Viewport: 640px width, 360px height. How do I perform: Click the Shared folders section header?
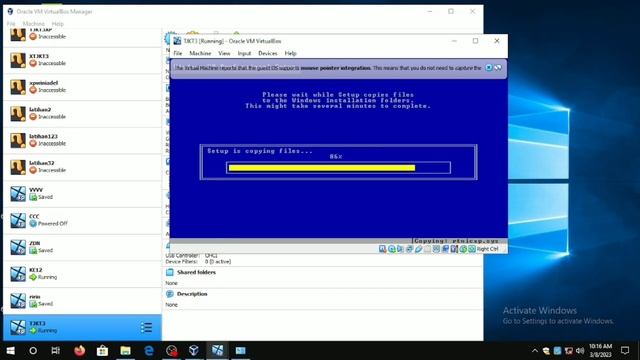tap(196, 272)
